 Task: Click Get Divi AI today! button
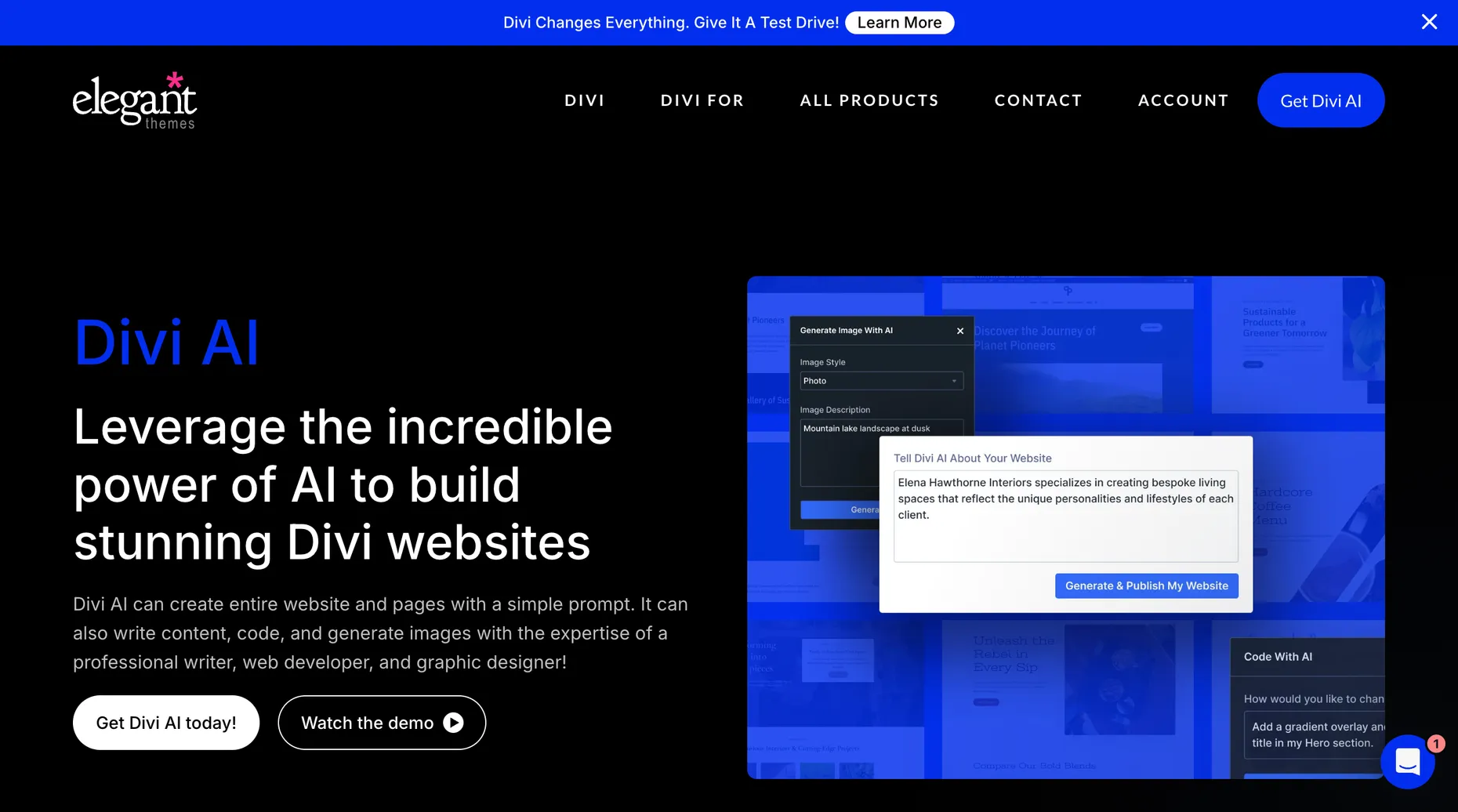pos(166,723)
